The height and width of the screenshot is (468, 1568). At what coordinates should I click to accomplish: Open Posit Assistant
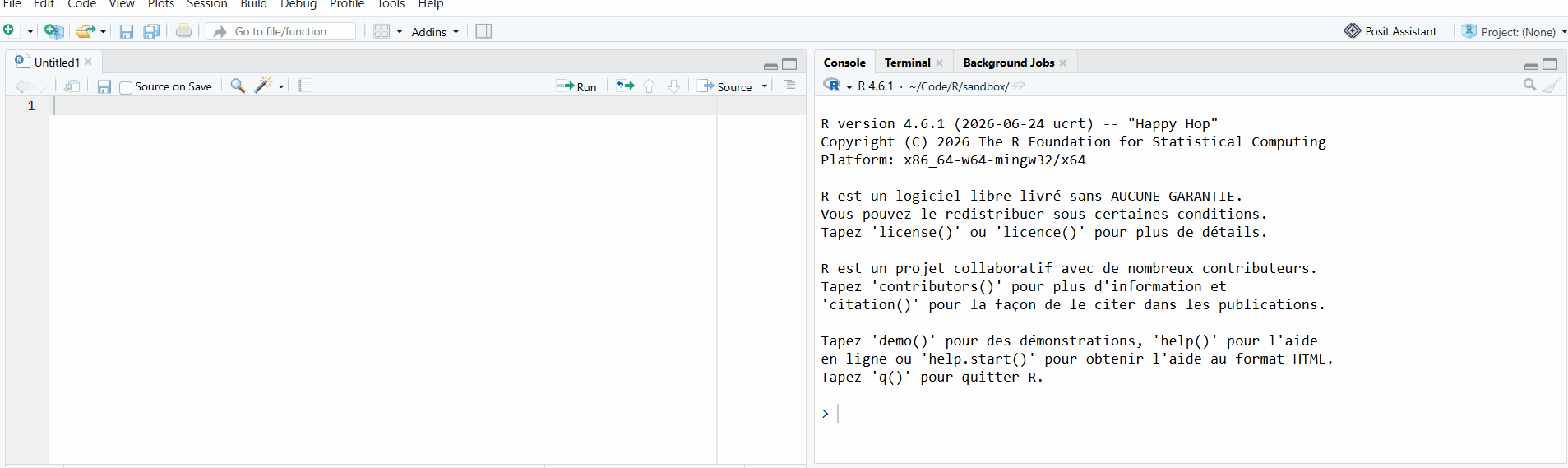coord(1391,31)
